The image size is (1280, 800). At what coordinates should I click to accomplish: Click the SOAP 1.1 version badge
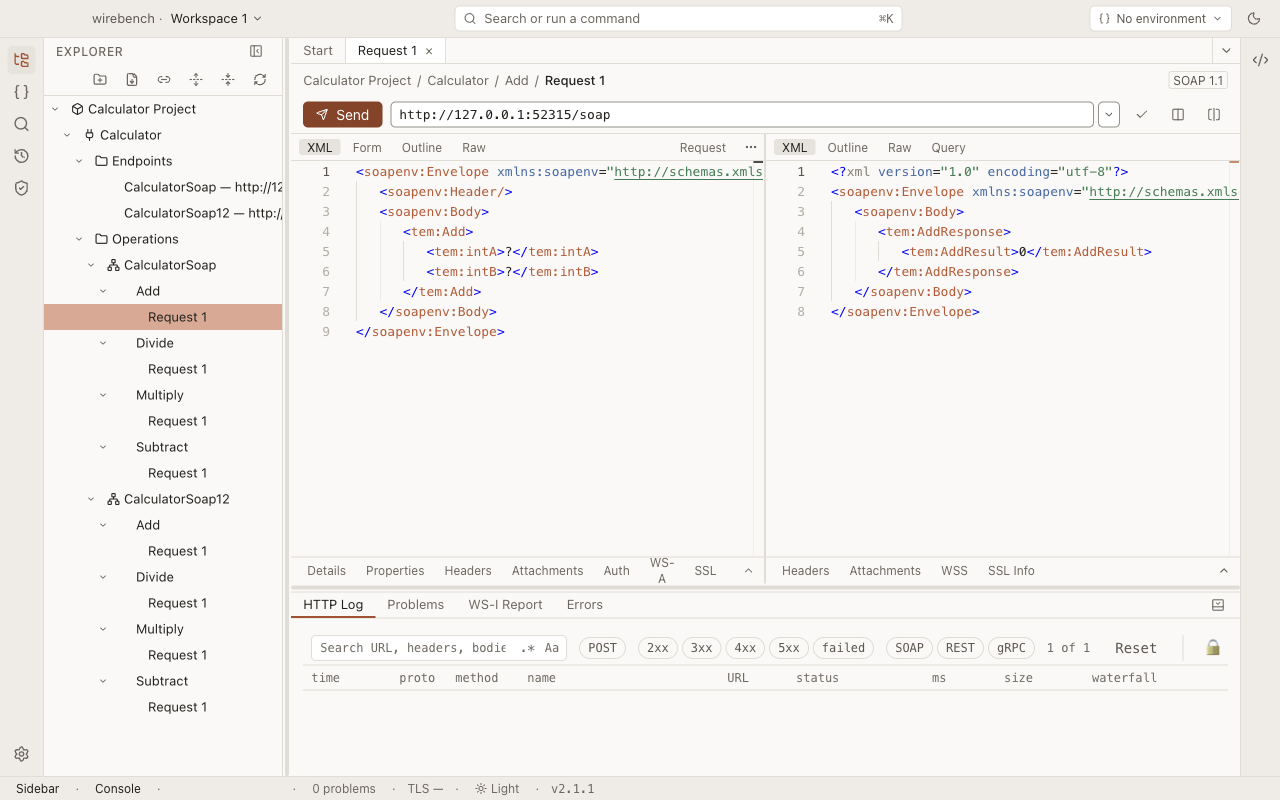pos(1198,81)
